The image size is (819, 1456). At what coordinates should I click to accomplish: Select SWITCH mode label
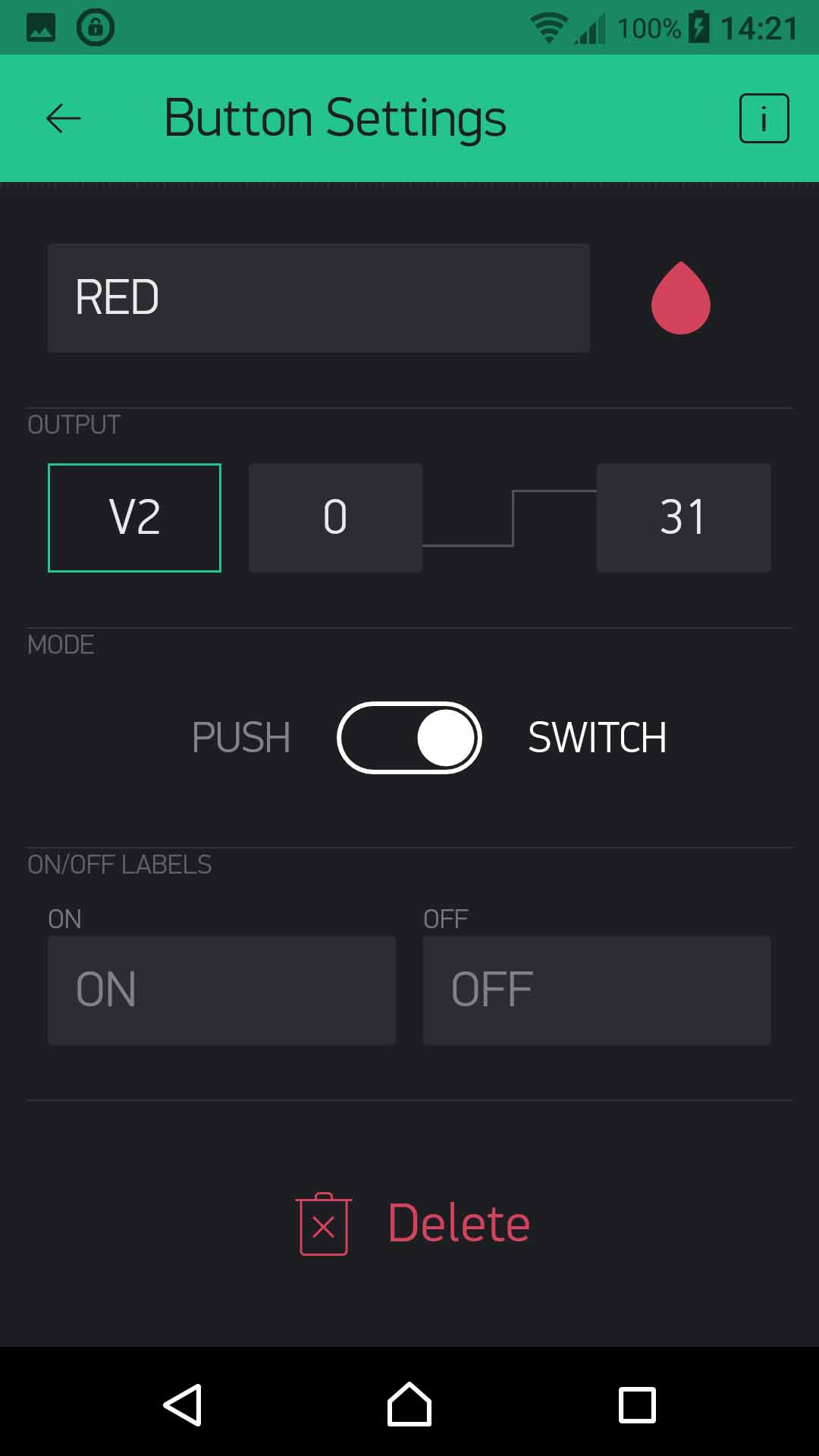click(597, 738)
